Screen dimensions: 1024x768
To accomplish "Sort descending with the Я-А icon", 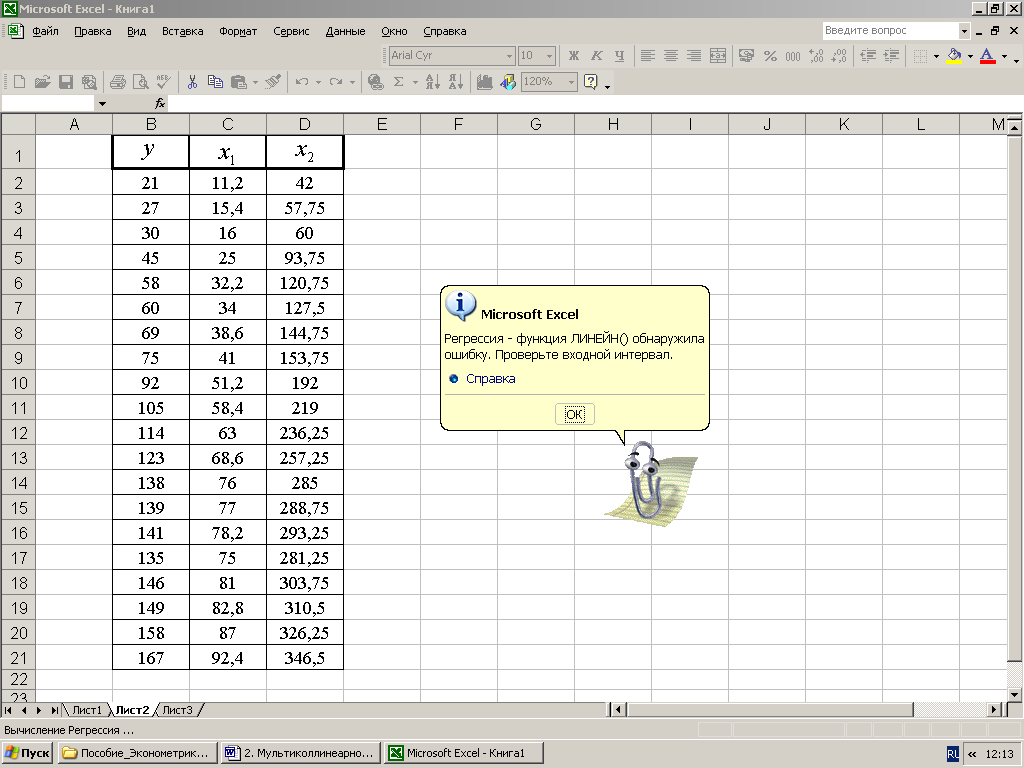I will pos(456,82).
